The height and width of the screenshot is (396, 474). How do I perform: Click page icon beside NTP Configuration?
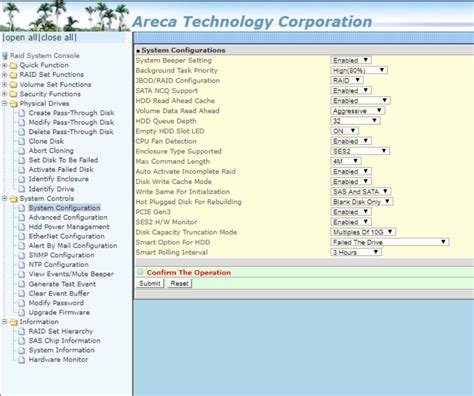pyautogui.click(x=22, y=265)
